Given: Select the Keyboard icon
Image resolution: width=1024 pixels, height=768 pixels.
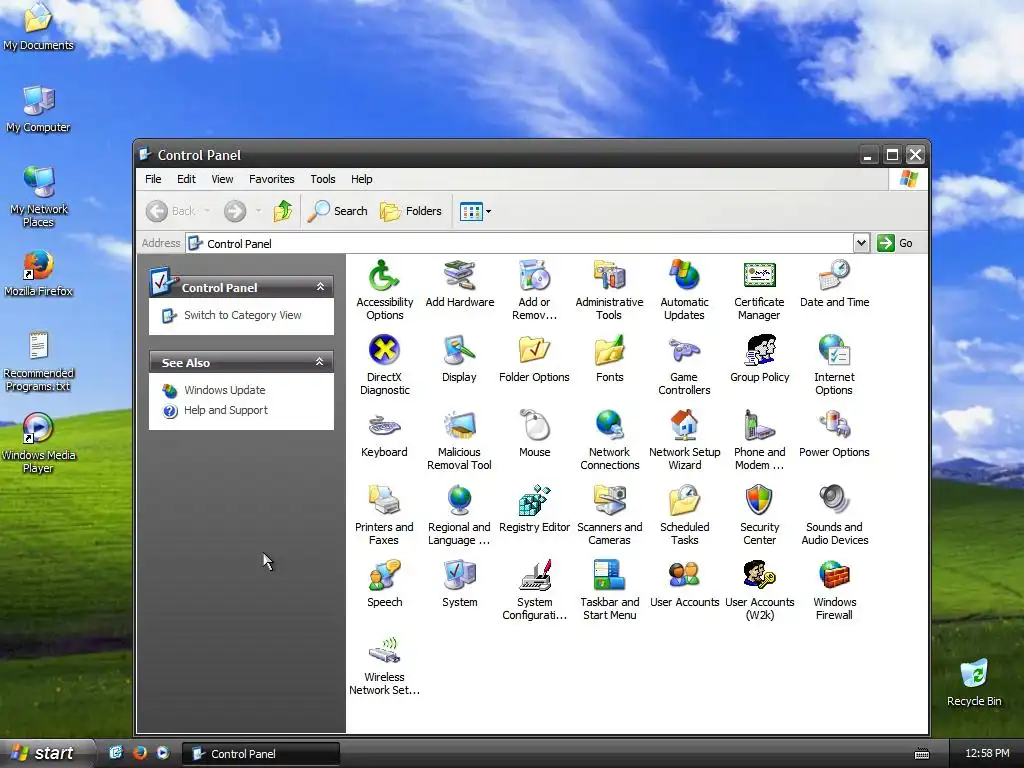Looking at the screenshot, I should [x=384, y=434].
